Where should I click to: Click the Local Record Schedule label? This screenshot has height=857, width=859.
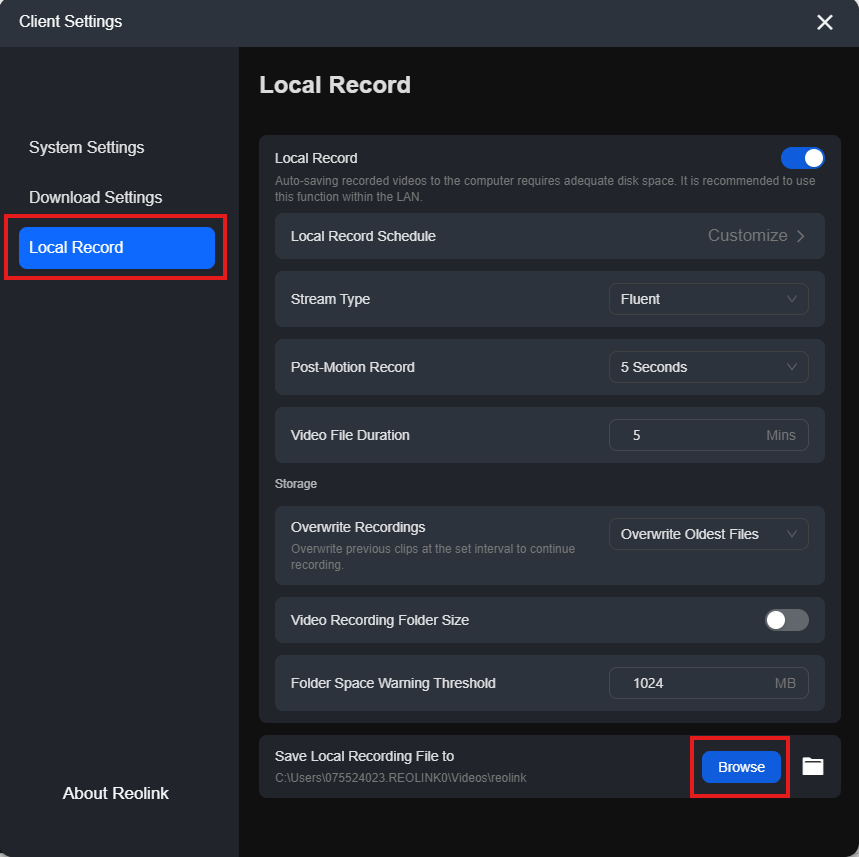pyautogui.click(x=363, y=236)
